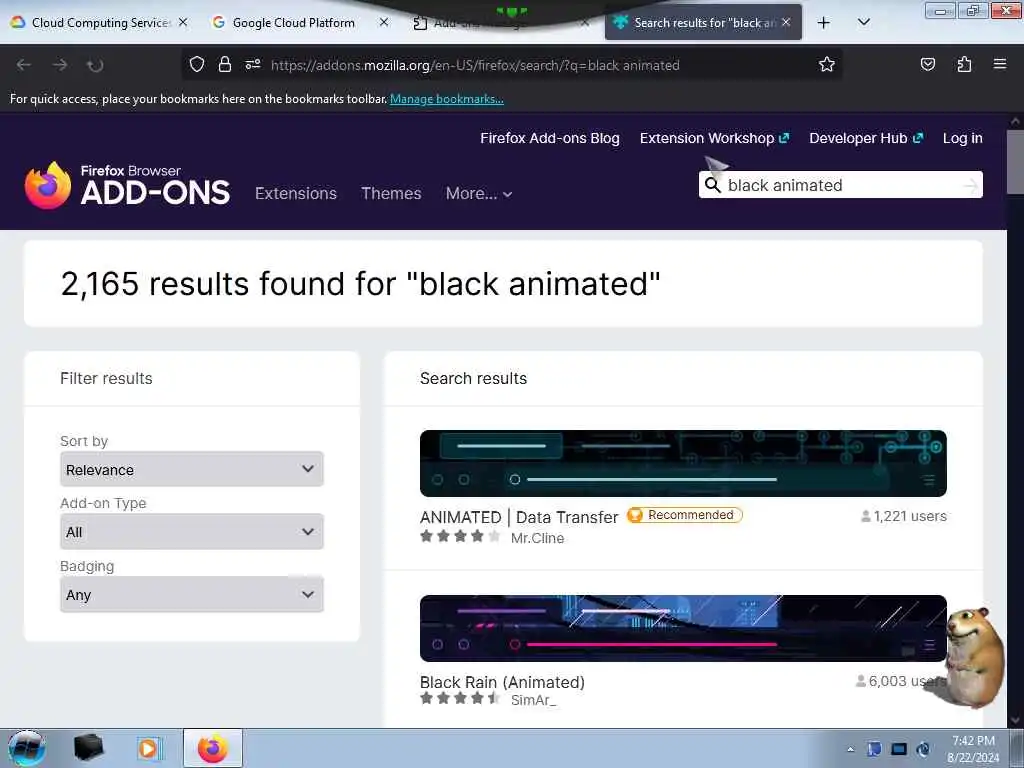Close the Cloud Computing Services tab
1024x768 pixels.
183,22
